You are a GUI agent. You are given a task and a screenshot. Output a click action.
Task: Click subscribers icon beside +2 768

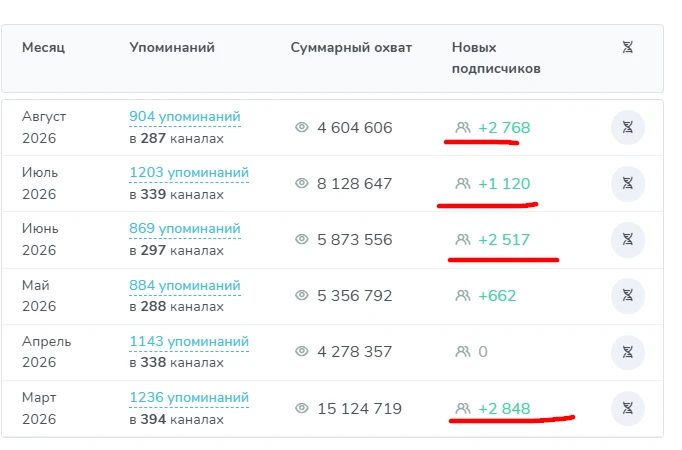point(463,127)
